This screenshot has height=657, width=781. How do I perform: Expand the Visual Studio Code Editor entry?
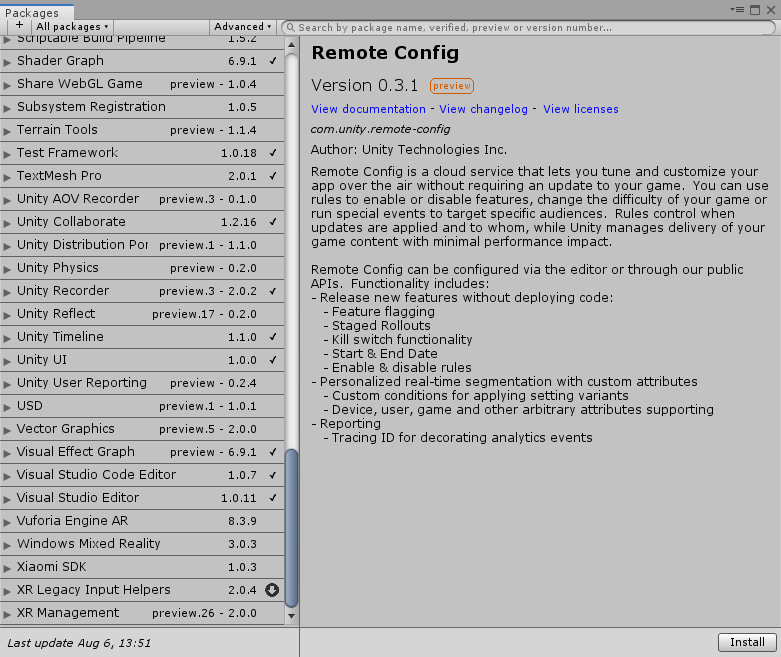(7, 476)
